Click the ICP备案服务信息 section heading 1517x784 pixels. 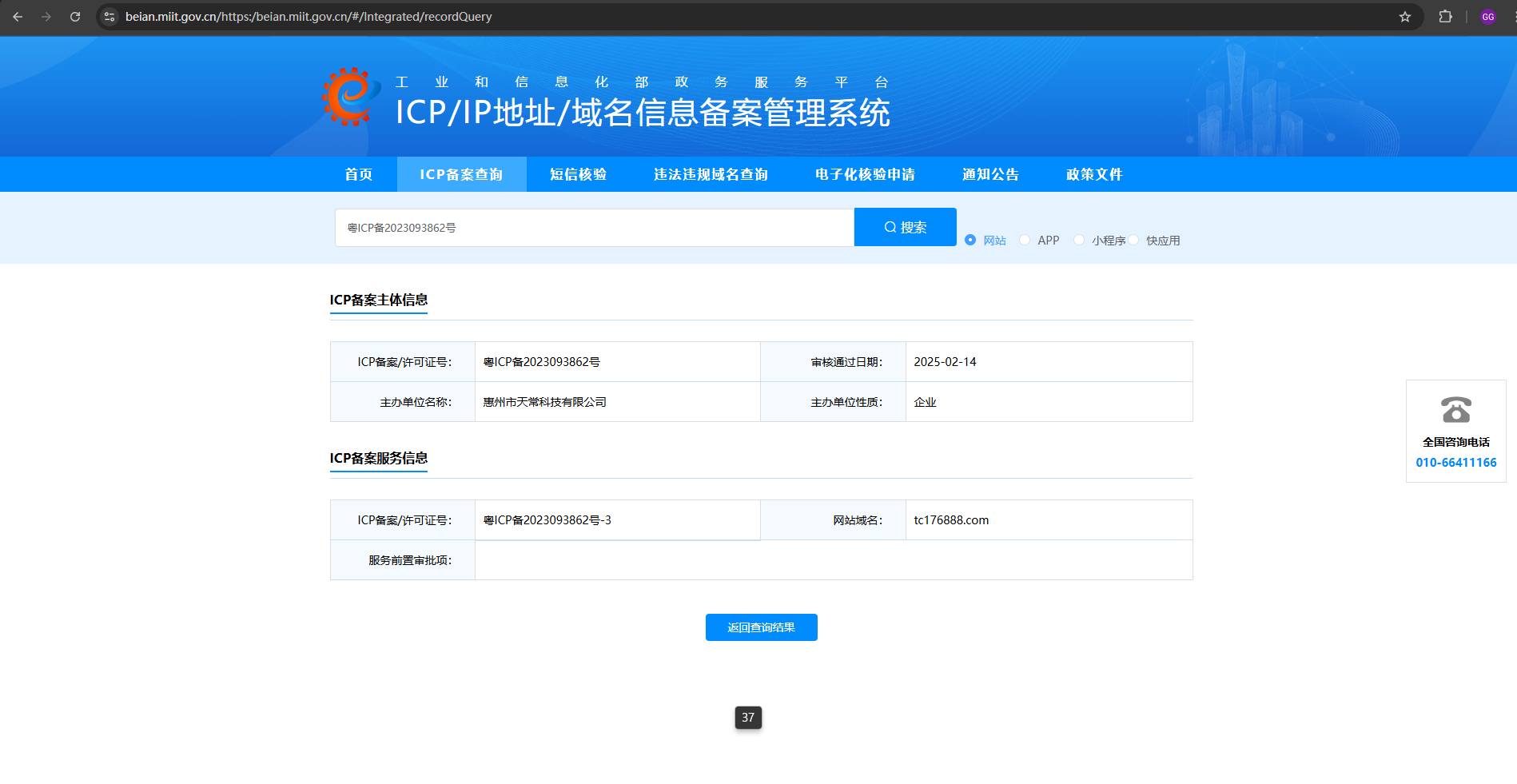click(379, 458)
